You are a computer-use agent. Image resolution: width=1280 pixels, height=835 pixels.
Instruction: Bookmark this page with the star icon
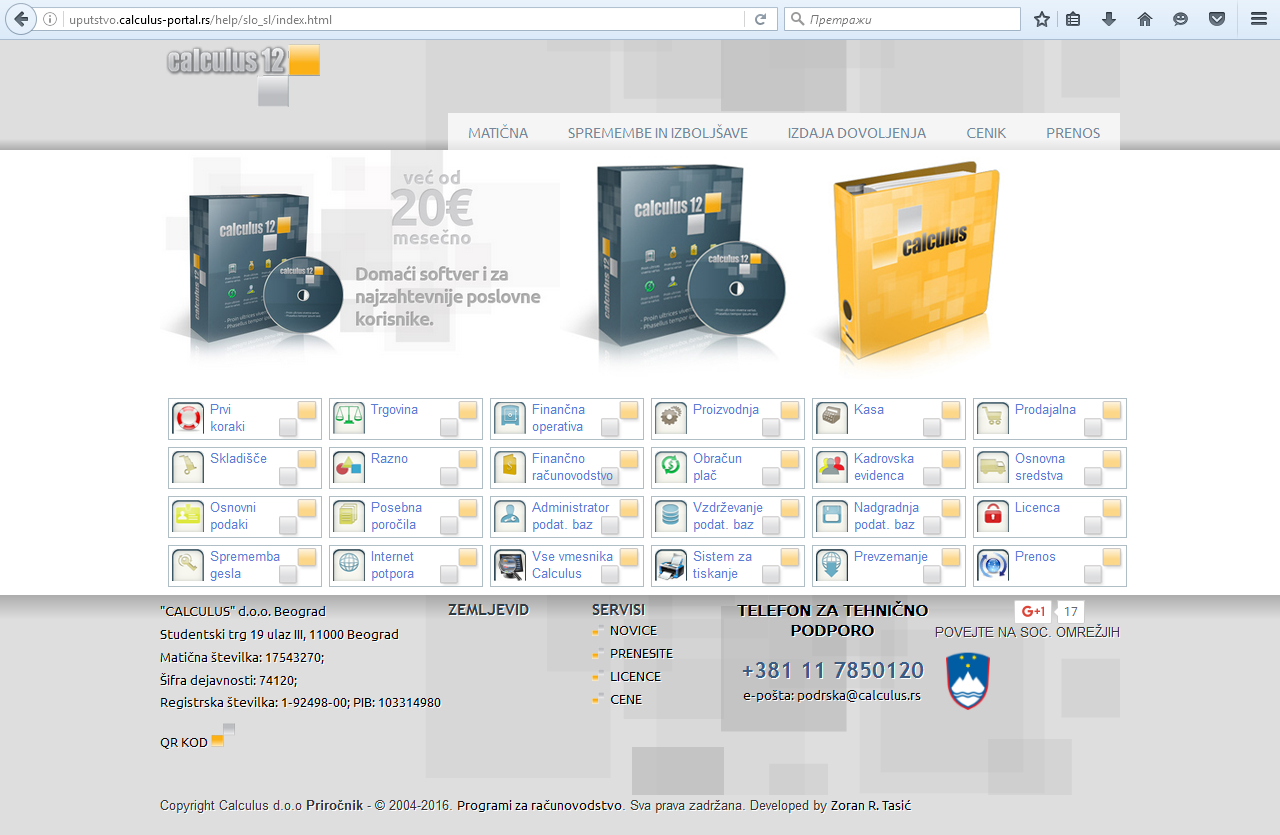[x=1042, y=19]
